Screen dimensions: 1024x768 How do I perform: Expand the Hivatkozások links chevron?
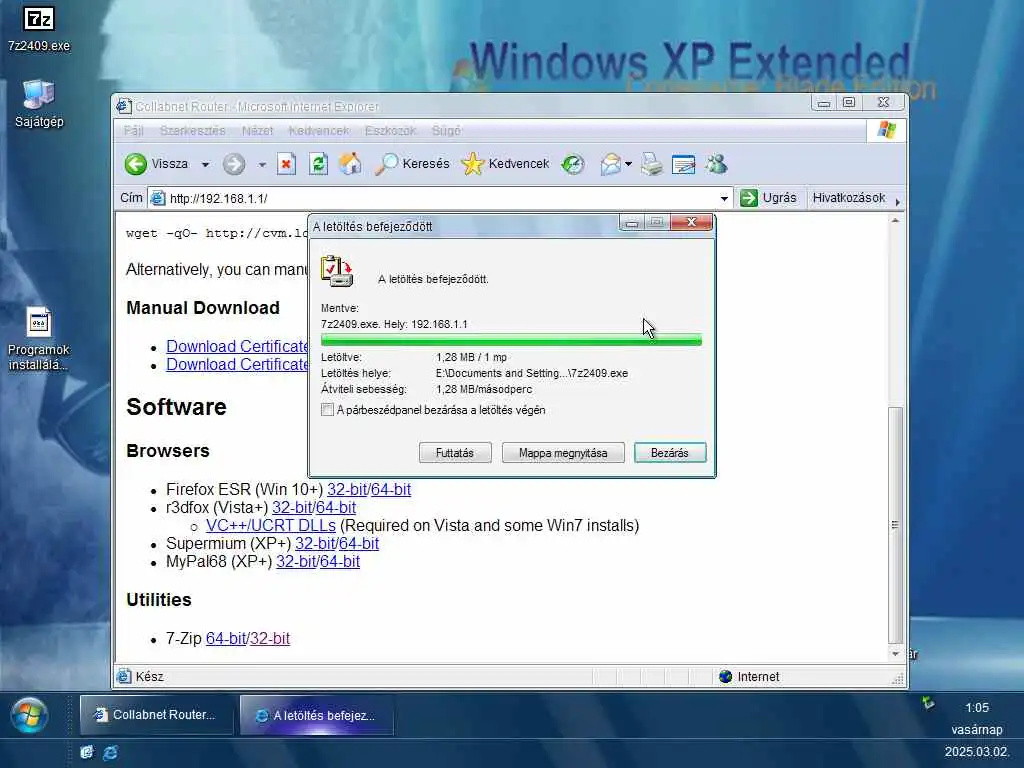pyautogui.click(x=897, y=202)
